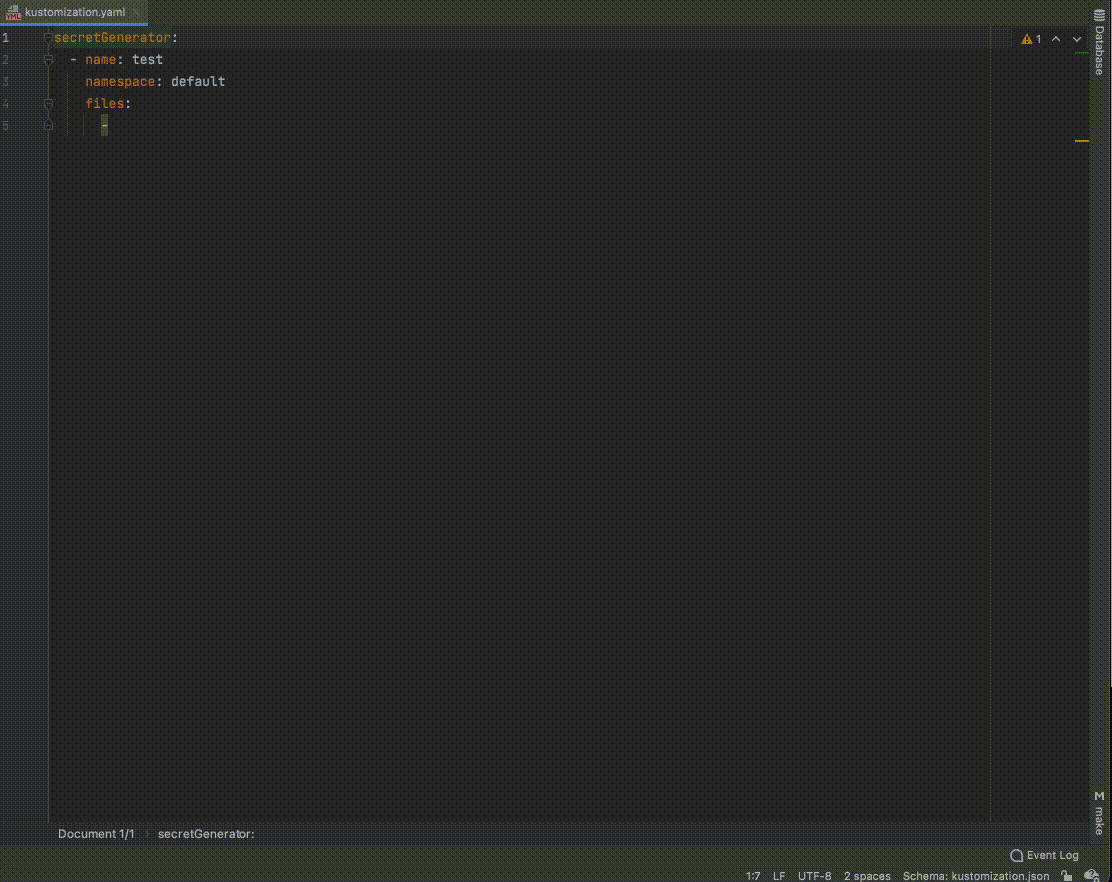
Task: Click the fold end marker on line 5
Action: 48,125
